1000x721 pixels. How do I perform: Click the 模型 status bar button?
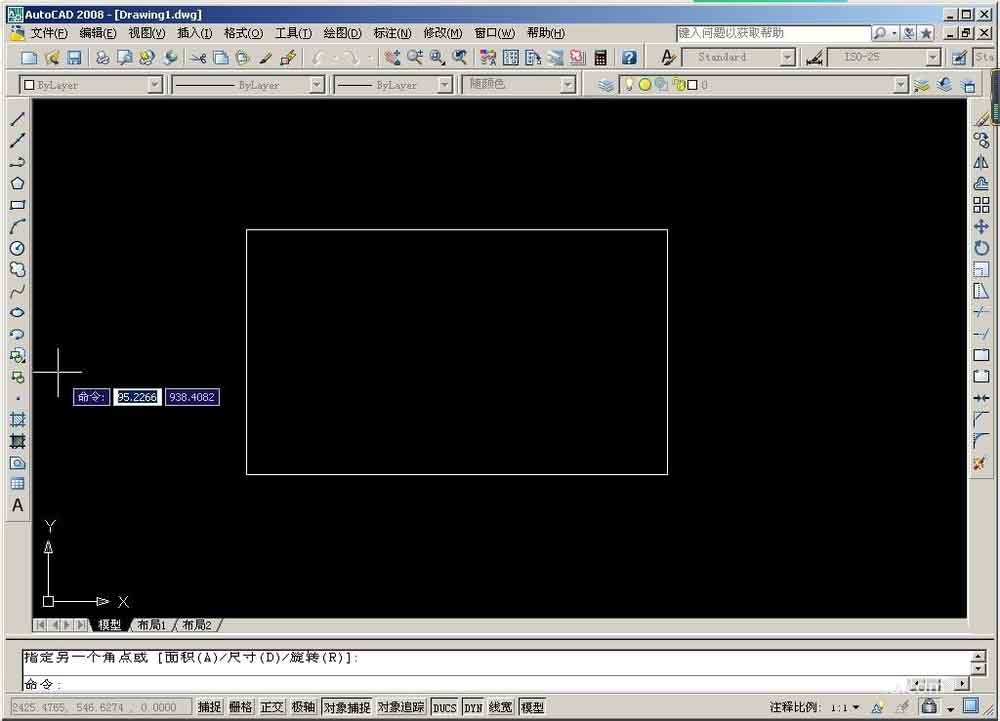point(533,707)
